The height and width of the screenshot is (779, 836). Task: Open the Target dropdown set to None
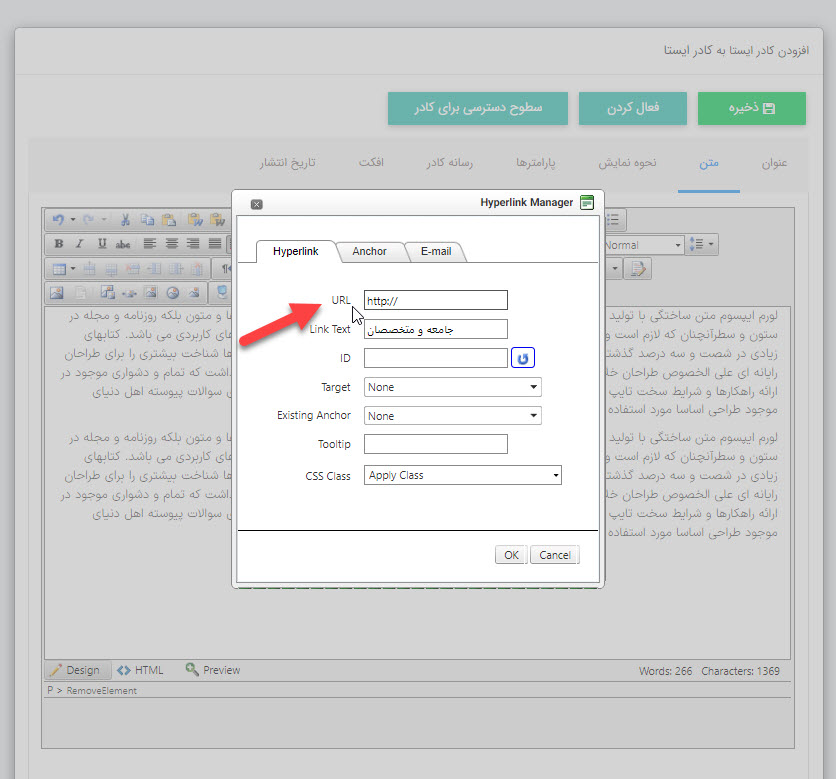(x=452, y=387)
